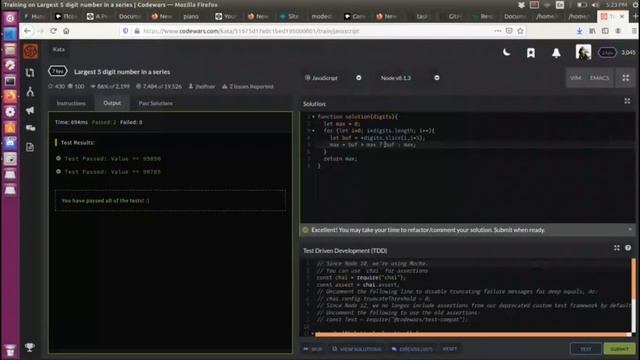Expand the Solution panel
Viewport: 640px width, 360px height.
tap(627, 101)
